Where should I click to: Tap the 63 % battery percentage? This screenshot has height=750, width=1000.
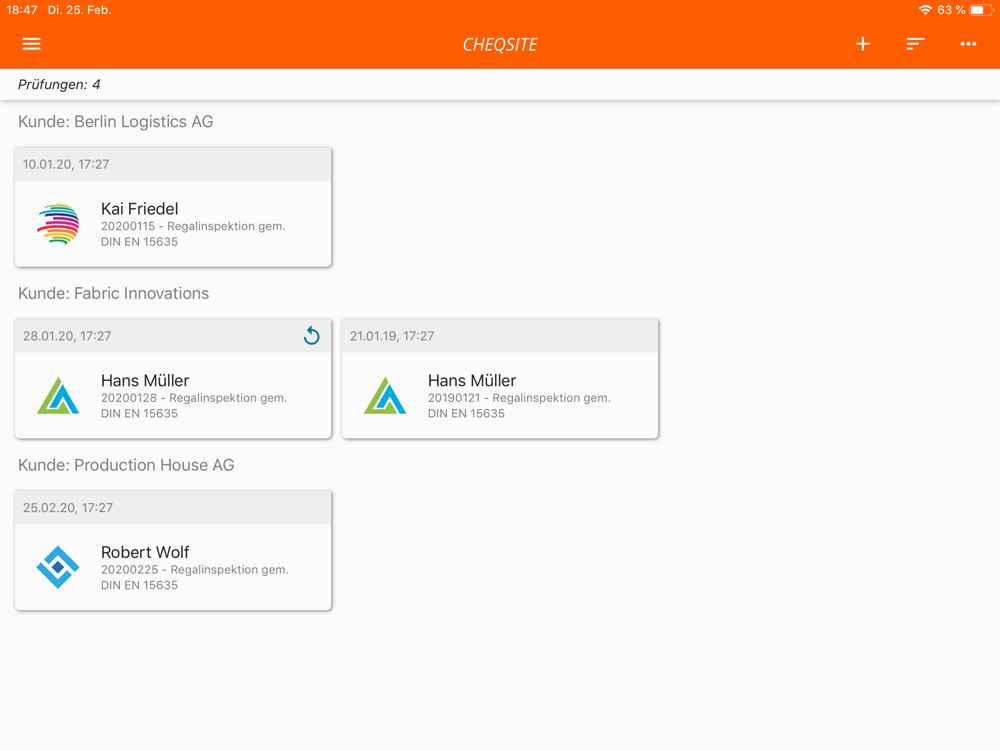951,10
